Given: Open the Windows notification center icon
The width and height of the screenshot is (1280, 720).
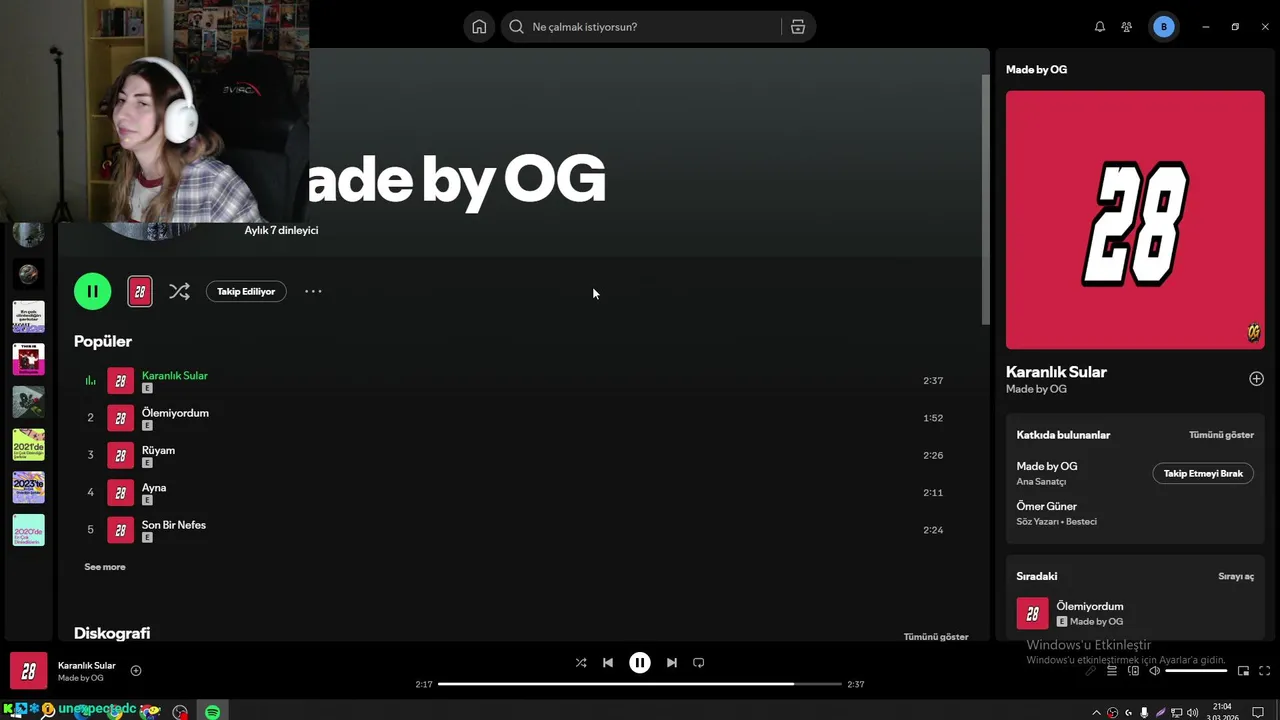Looking at the screenshot, I should click(x=1258, y=712).
